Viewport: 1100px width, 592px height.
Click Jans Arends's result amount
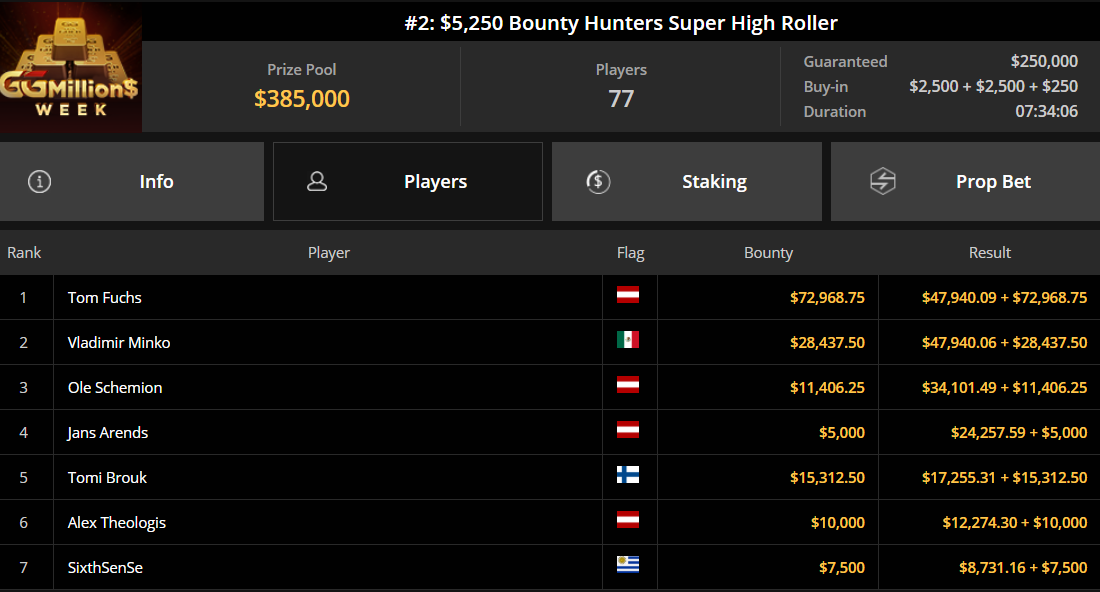[1018, 433]
